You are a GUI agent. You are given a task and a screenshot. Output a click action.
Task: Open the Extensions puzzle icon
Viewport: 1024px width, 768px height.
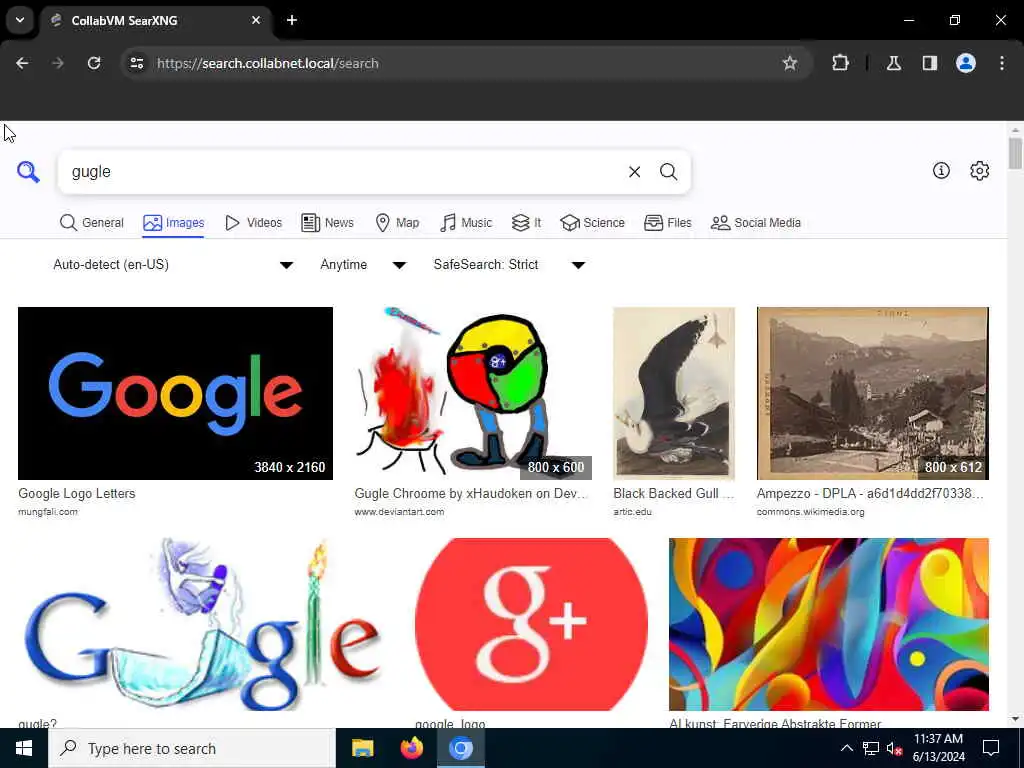pos(840,63)
